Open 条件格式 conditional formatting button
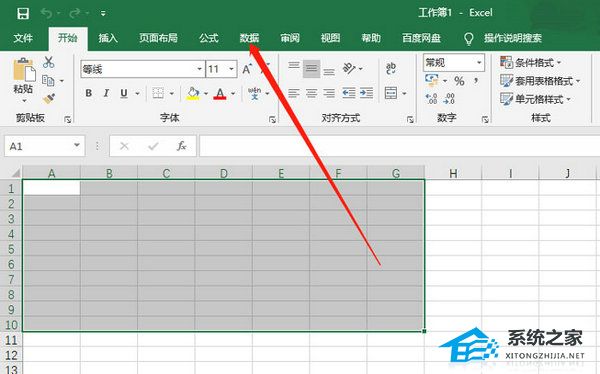600x374 pixels. [531, 62]
